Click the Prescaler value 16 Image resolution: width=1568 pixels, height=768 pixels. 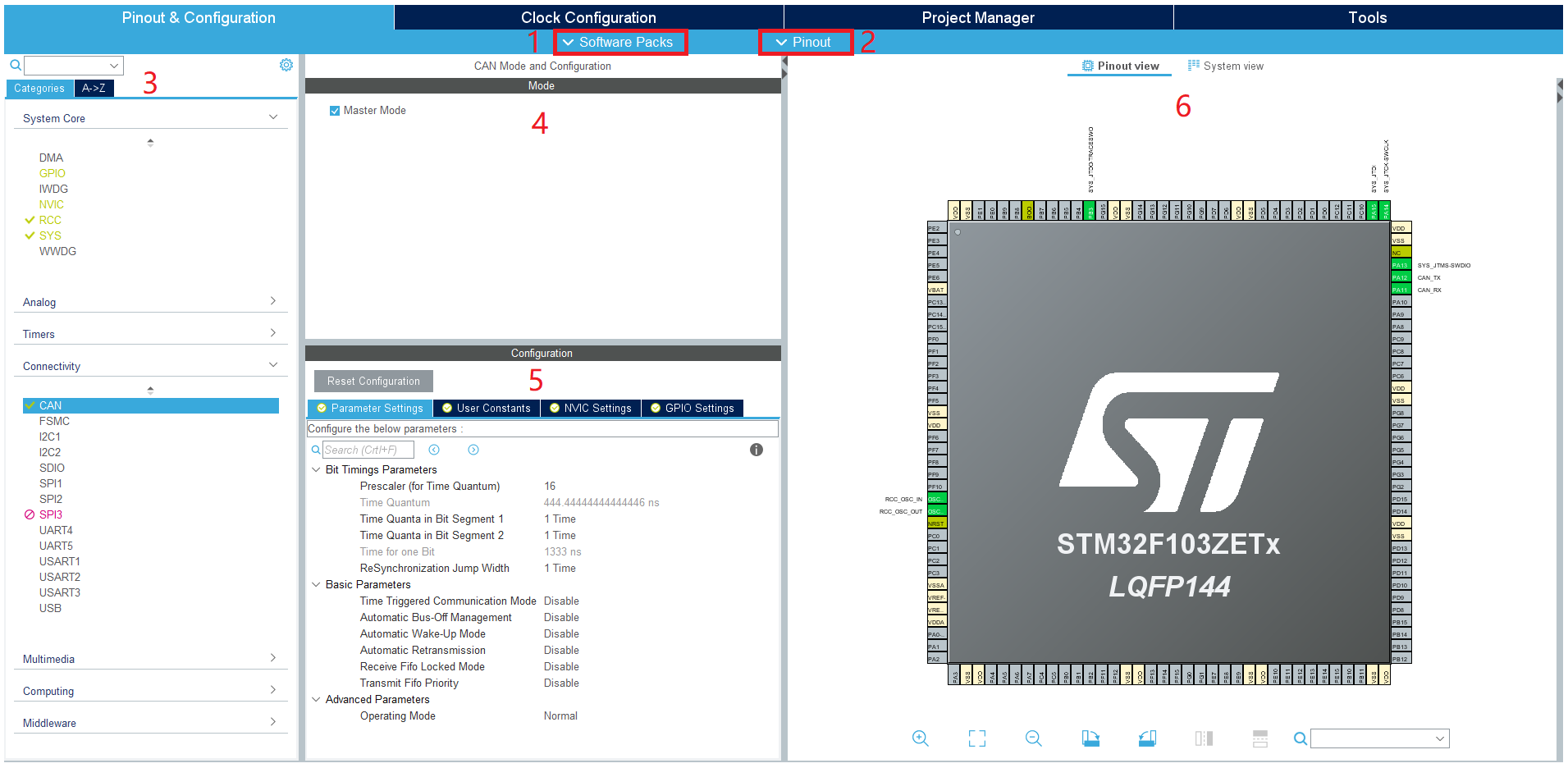(x=550, y=486)
